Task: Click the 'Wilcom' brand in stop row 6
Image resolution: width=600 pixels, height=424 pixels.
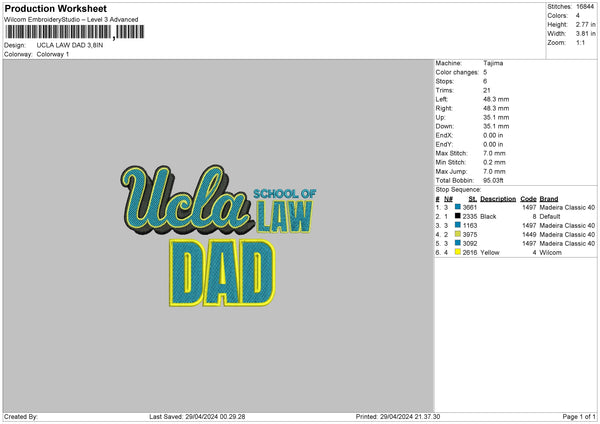Action: (x=551, y=253)
